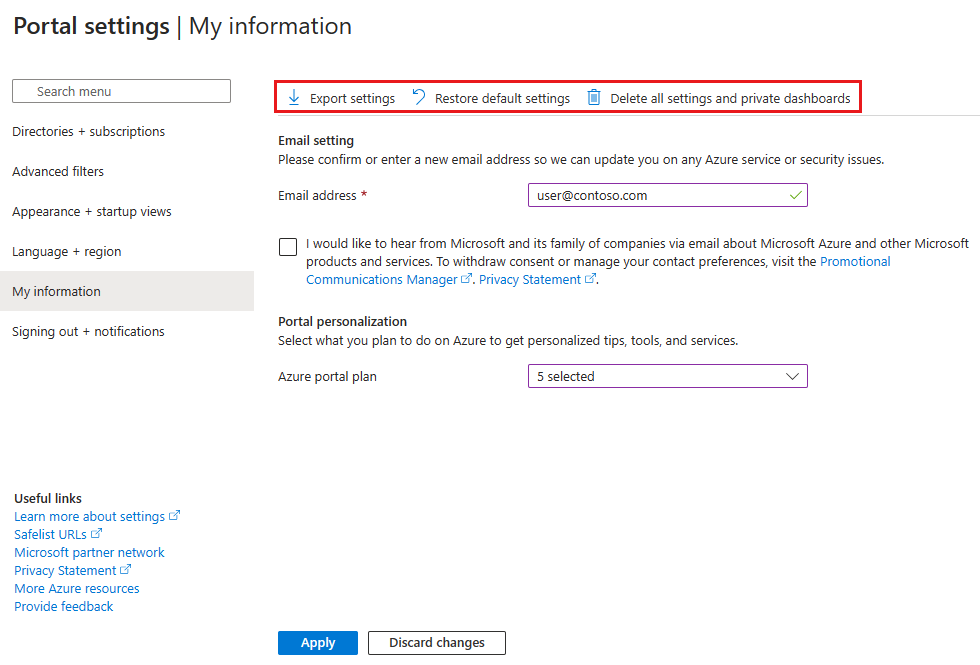Enable the Microsoft marketing email consent checkbox
This screenshot has width=980, height=665.
click(x=288, y=247)
